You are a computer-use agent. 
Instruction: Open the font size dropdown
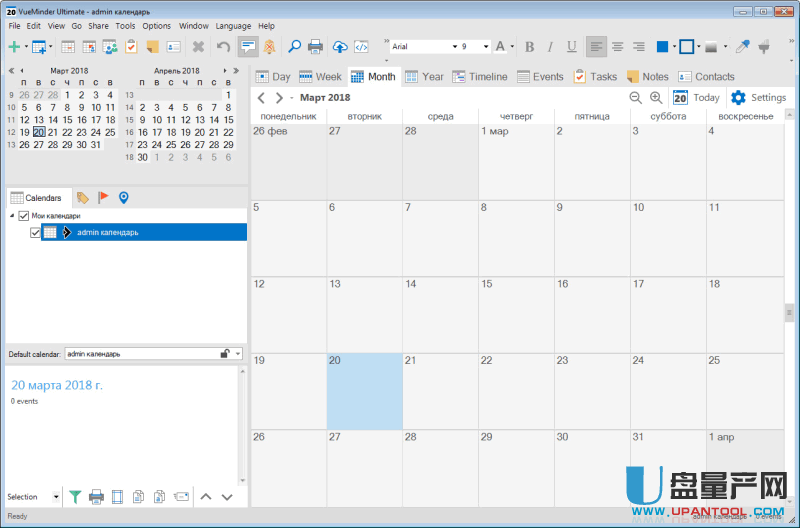click(x=486, y=47)
